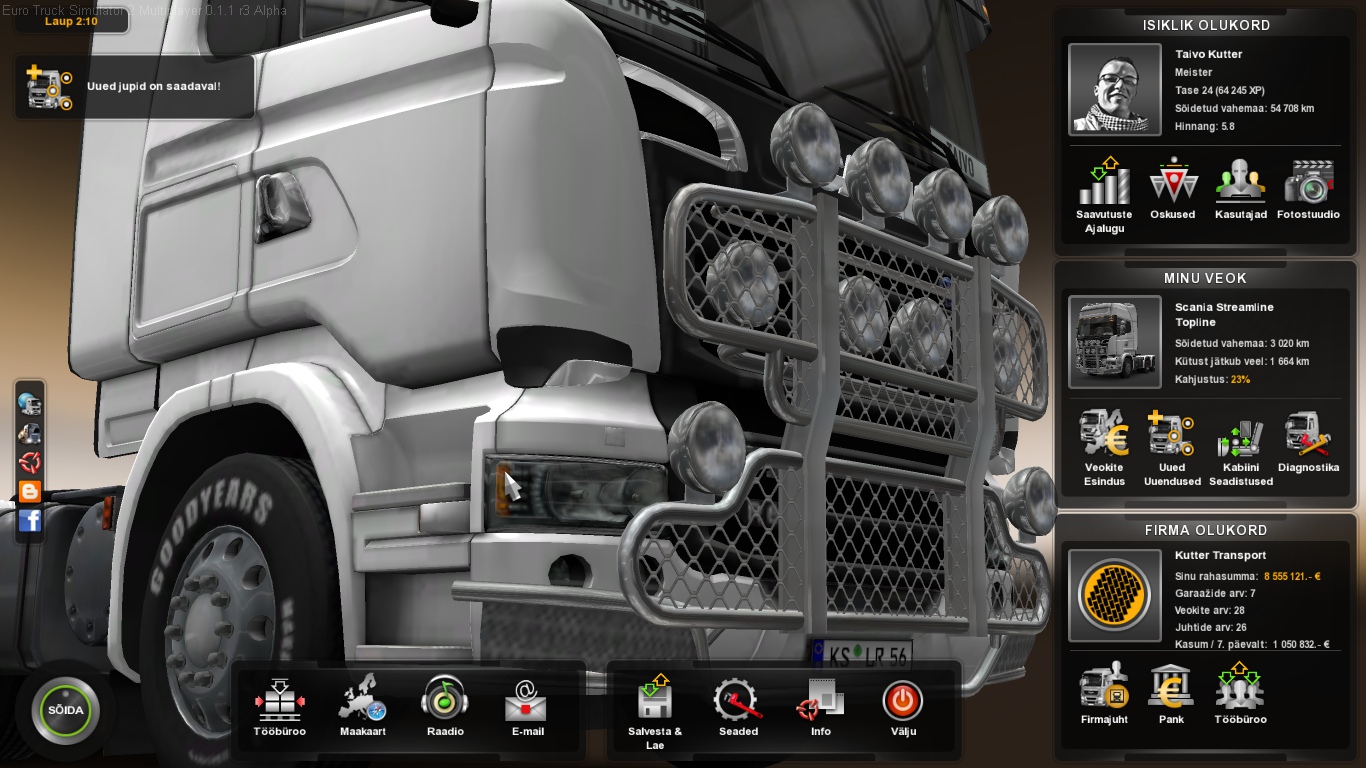
Task: Open the Facebook page link
Action: click(x=30, y=520)
